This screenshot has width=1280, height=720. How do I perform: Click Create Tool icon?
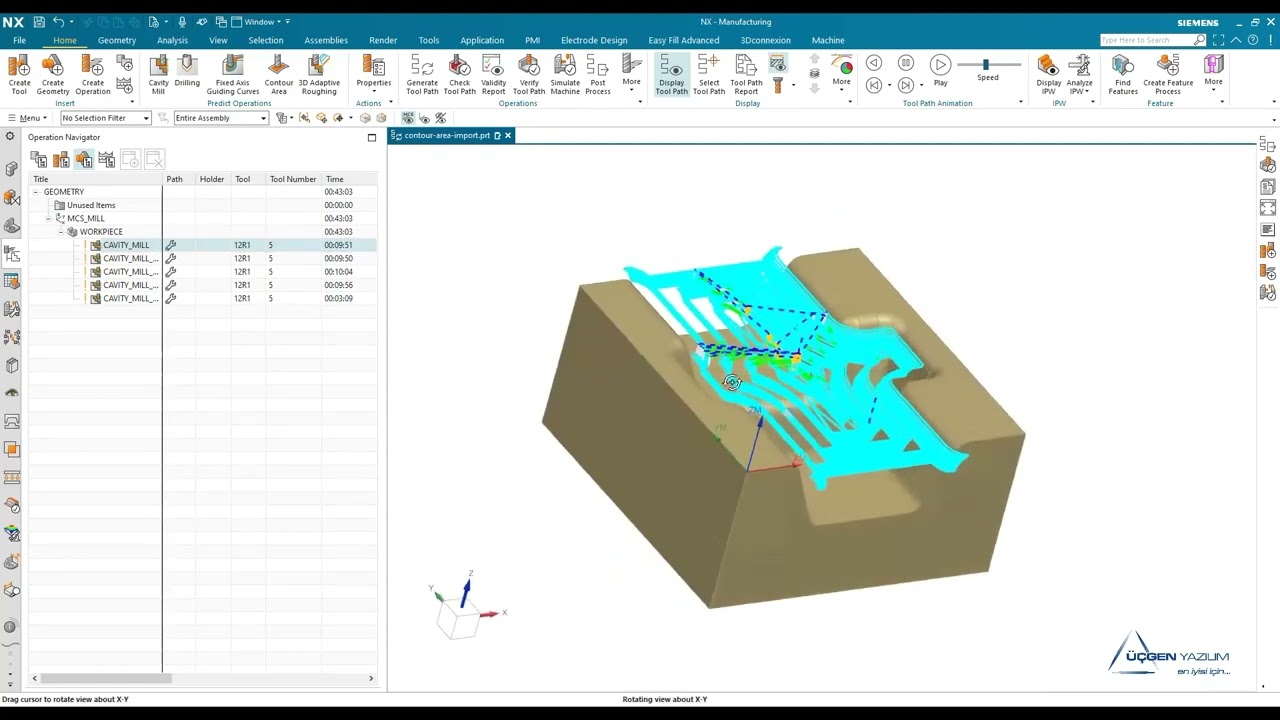(x=19, y=75)
